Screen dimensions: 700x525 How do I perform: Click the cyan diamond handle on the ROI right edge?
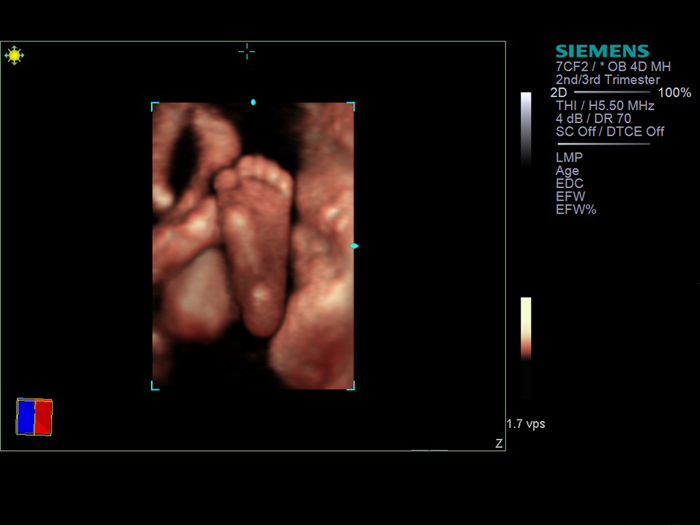(354, 246)
